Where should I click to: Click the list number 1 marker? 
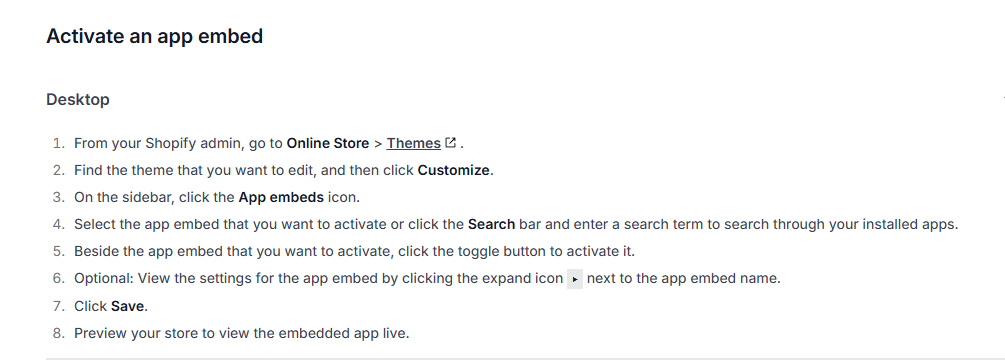click(59, 143)
